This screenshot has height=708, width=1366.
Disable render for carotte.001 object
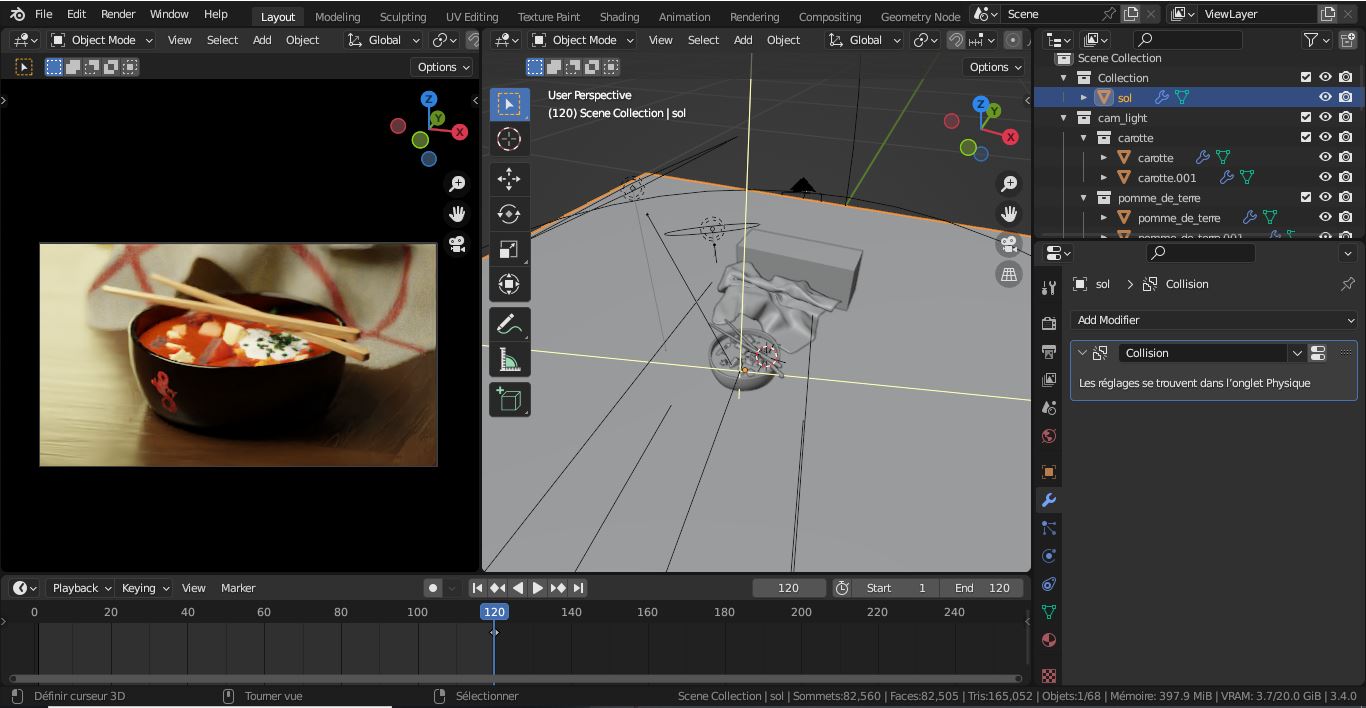click(1346, 177)
